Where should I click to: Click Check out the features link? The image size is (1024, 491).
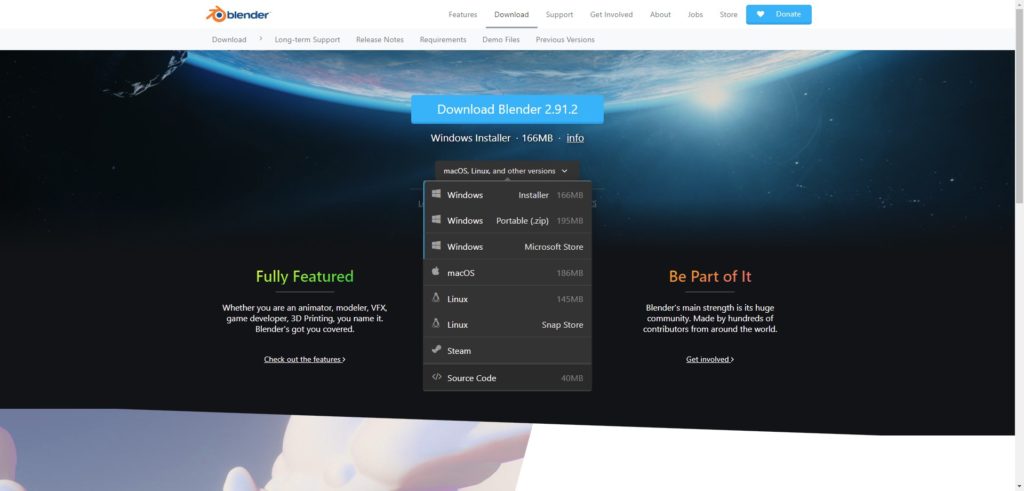(304, 359)
